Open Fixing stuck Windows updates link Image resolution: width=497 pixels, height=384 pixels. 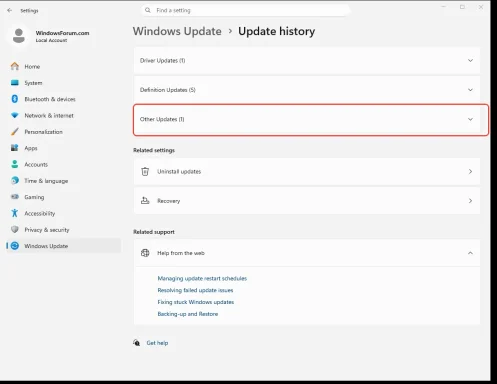coord(196,302)
